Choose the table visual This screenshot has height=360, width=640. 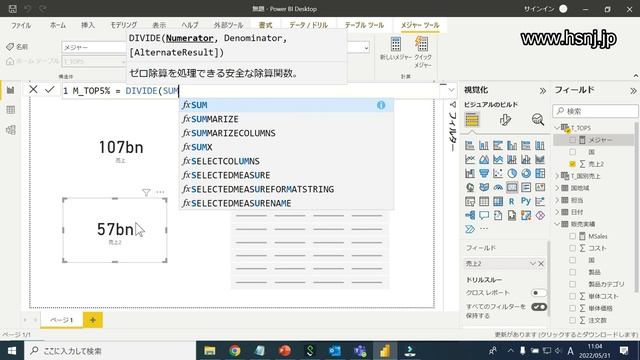point(484,201)
